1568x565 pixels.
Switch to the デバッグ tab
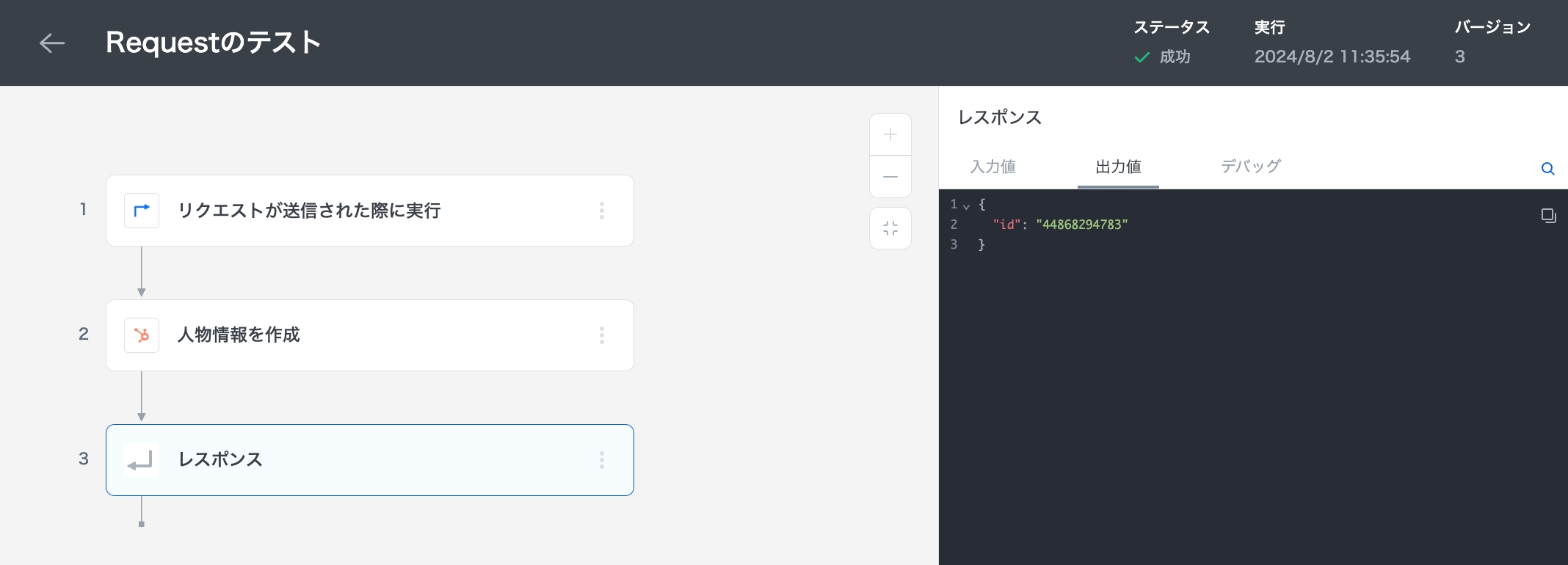(1250, 167)
